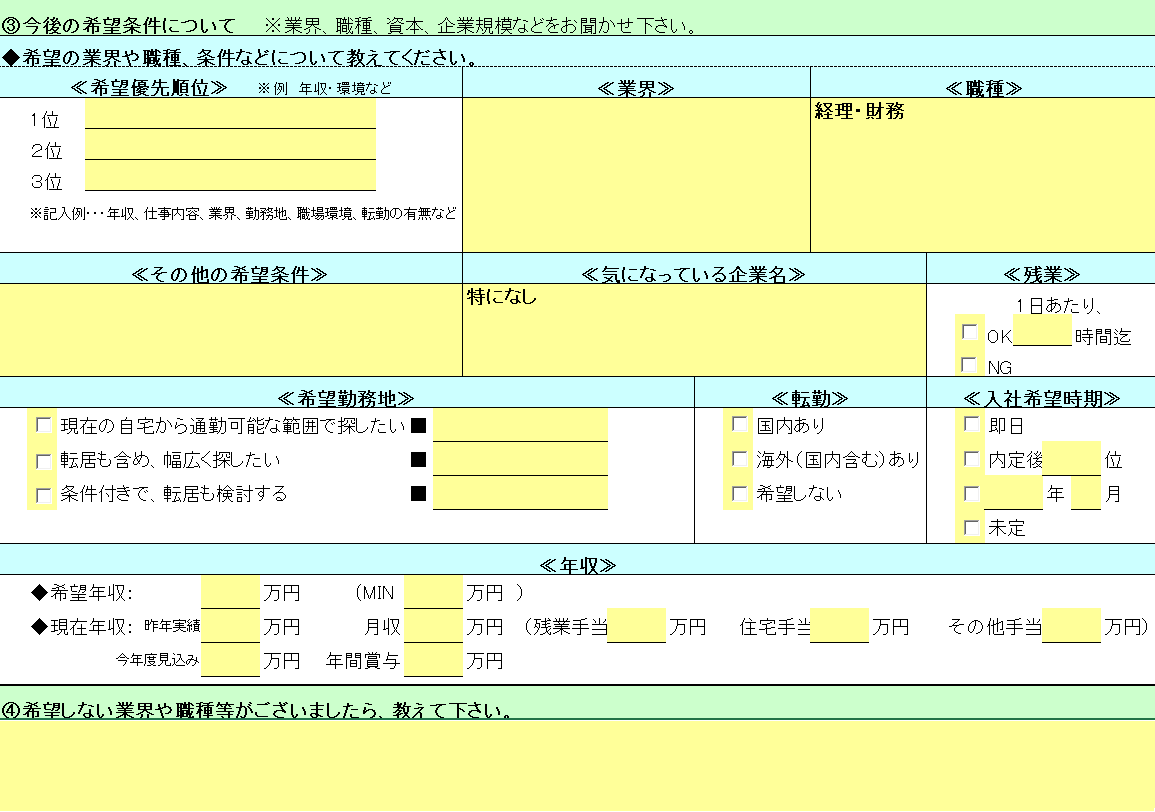The image size is (1155, 812).
Task: Click the 2位 priority input field
Action: click(231, 144)
